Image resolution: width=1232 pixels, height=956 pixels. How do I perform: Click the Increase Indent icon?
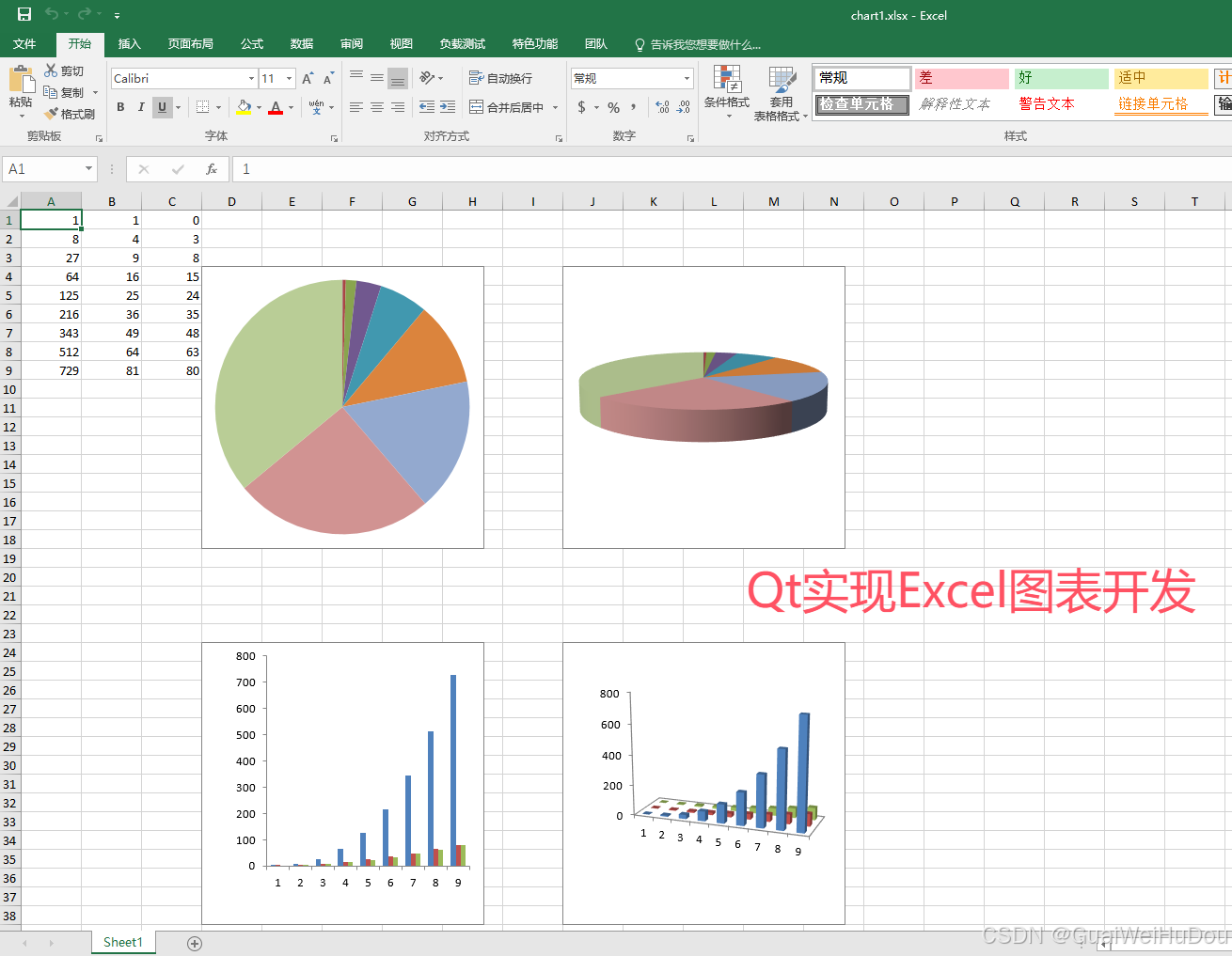448,107
